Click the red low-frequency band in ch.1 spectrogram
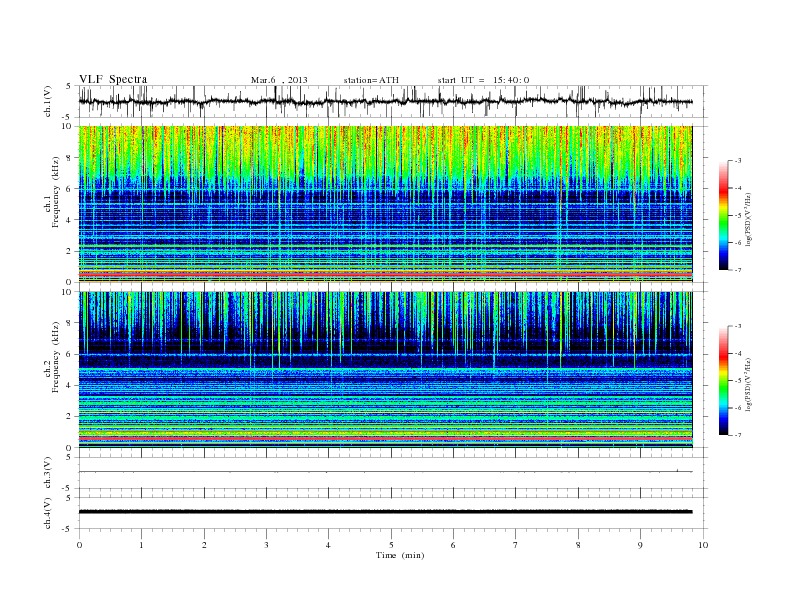Viewport: 792px width, 612px height. click(385, 274)
